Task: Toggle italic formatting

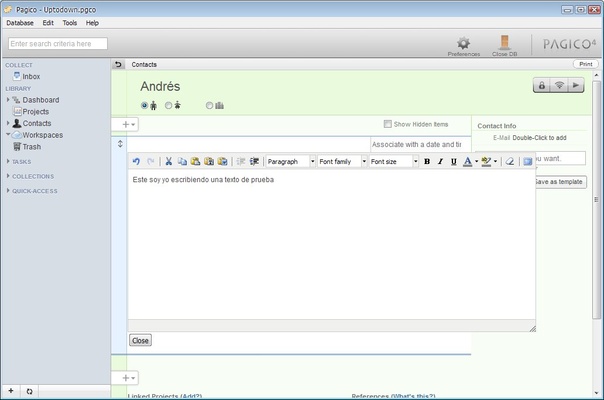Action: pyautogui.click(x=440, y=161)
